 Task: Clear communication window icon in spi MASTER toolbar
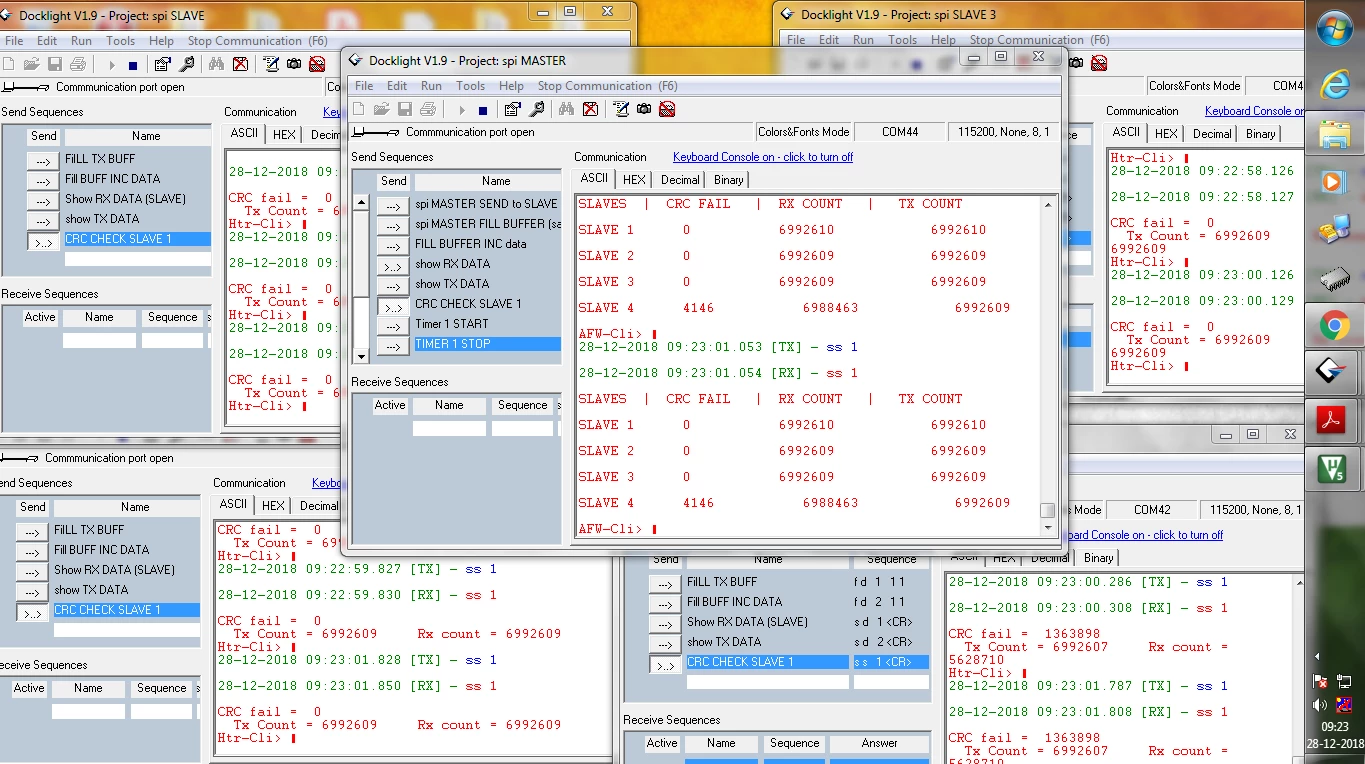(x=590, y=109)
